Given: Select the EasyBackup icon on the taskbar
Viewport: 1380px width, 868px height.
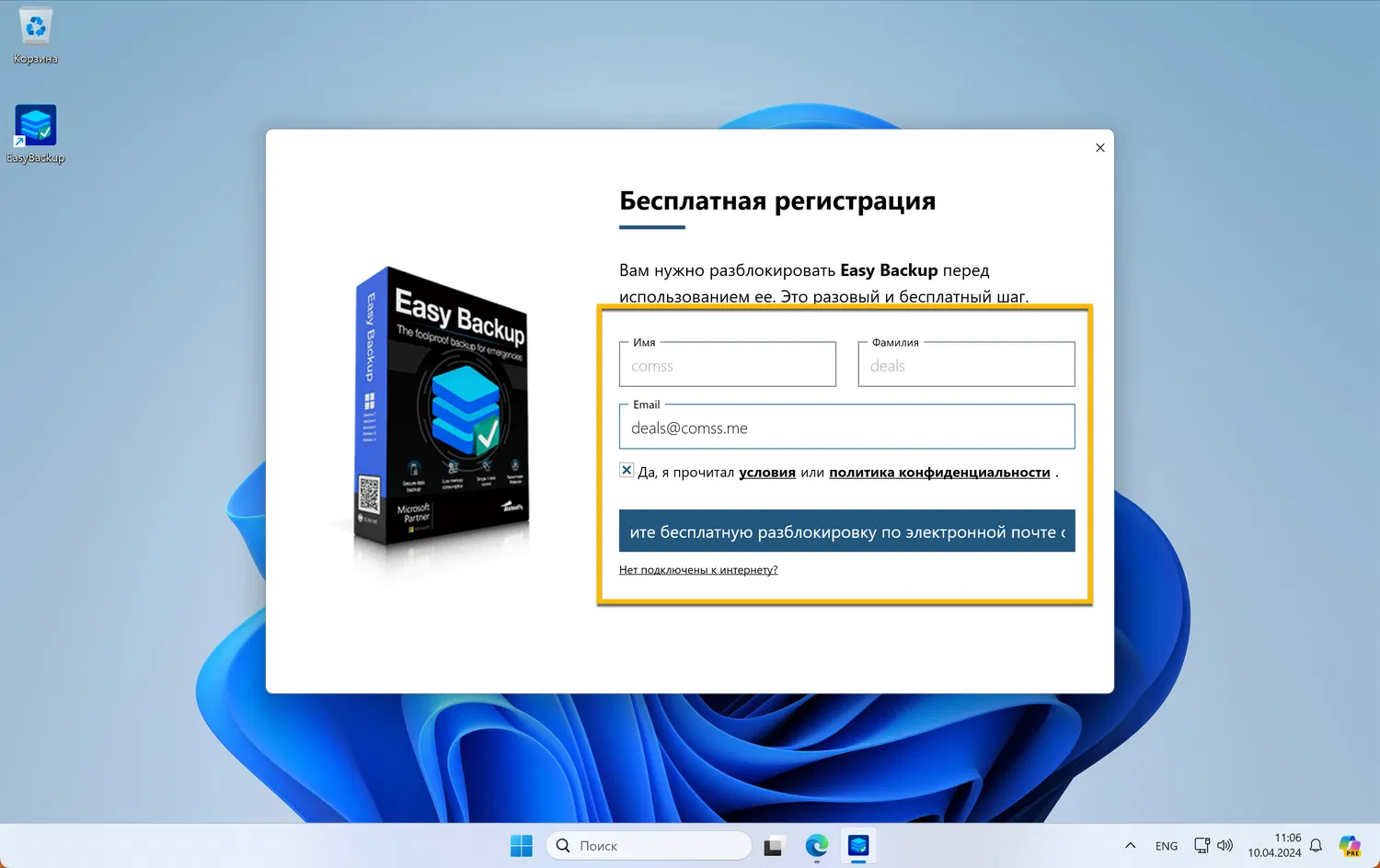Looking at the screenshot, I should (858, 846).
